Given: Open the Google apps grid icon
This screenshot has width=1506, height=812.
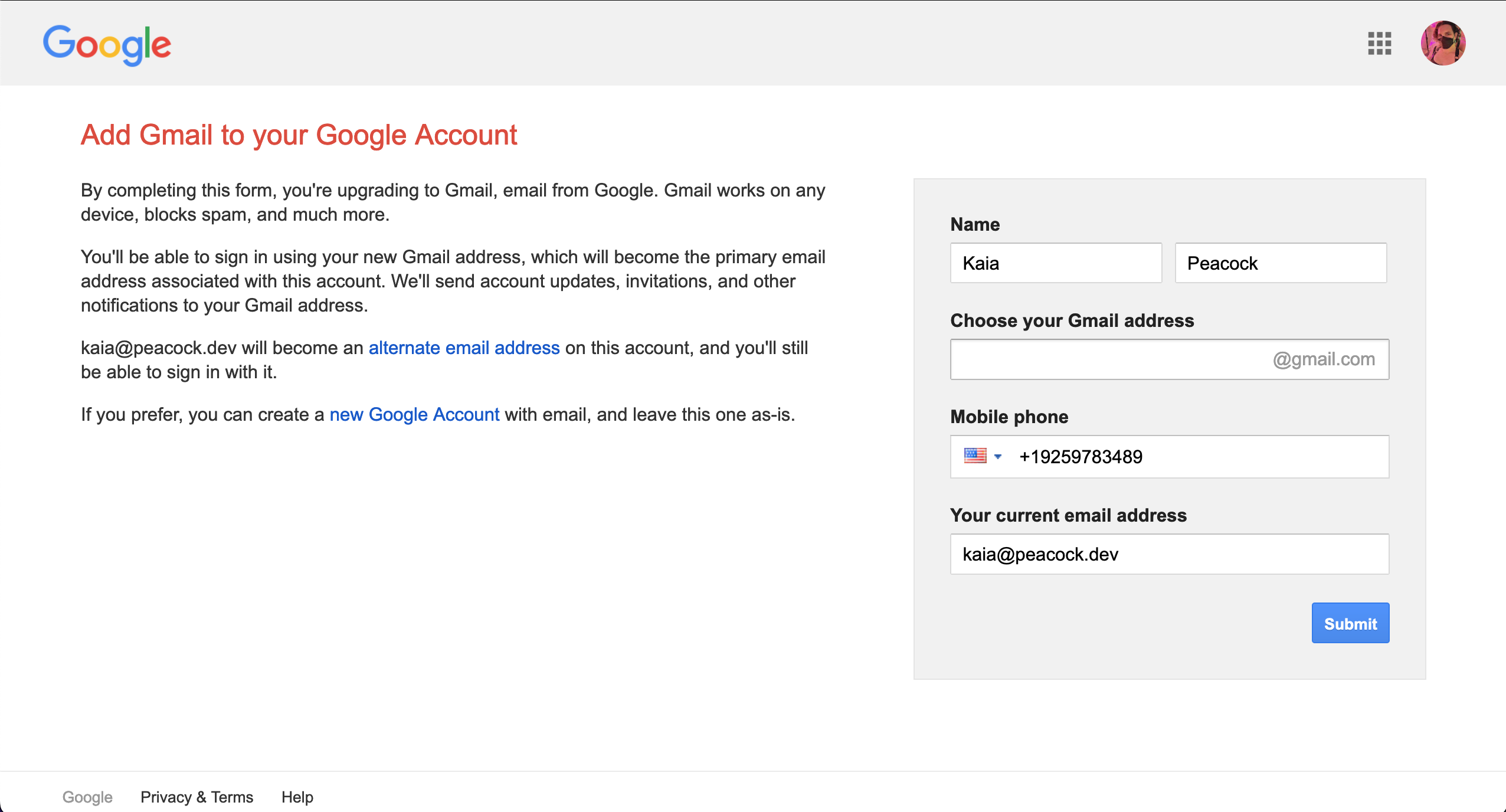Looking at the screenshot, I should (1379, 43).
